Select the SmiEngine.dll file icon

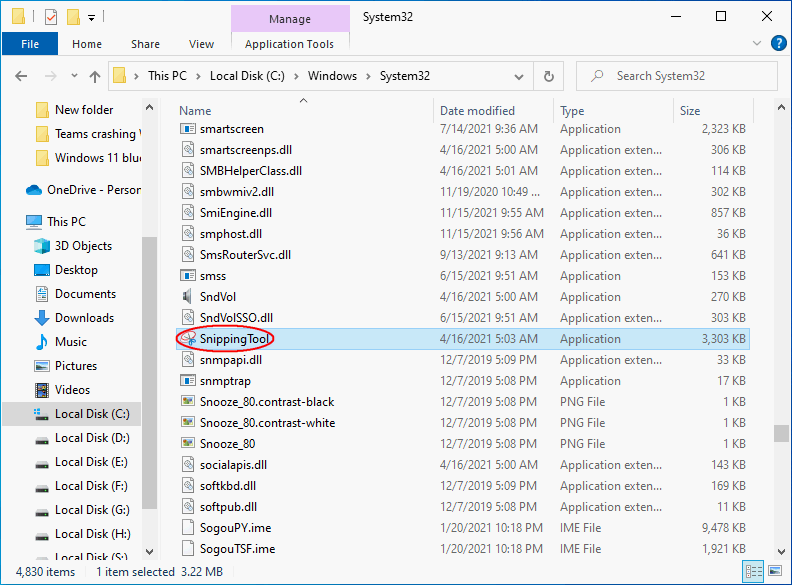pyautogui.click(x=188, y=213)
